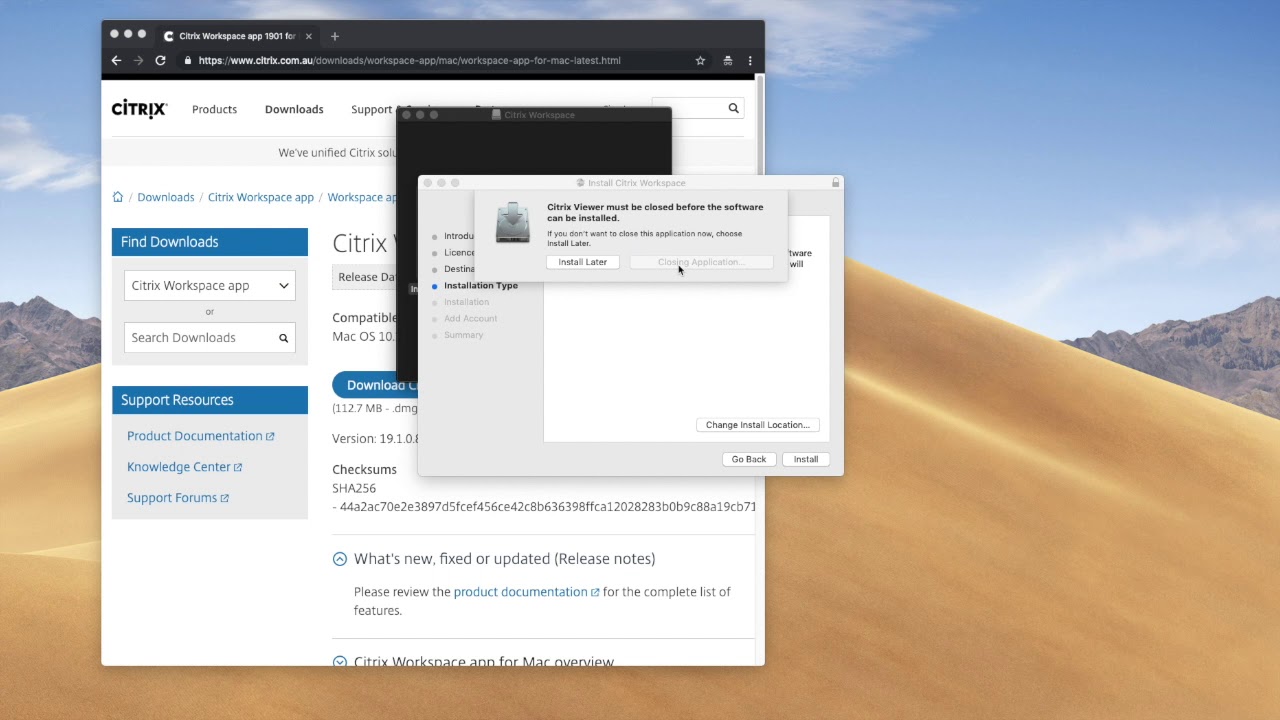
Task: Click the incognito profile icon
Action: [x=727, y=60]
